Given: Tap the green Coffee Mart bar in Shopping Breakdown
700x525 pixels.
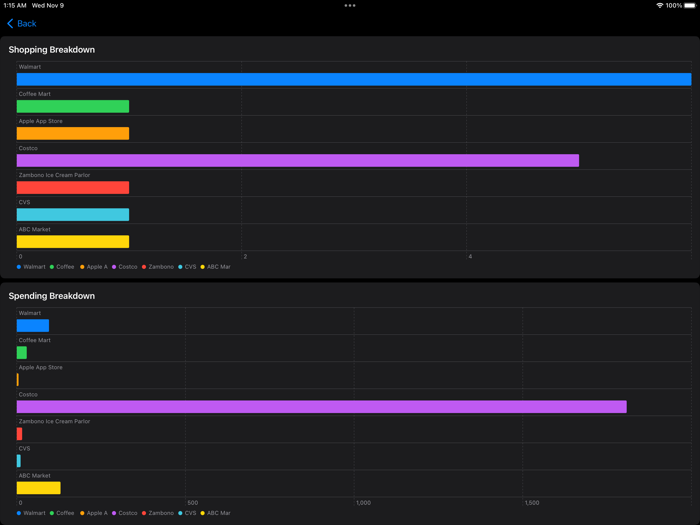Looking at the screenshot, I should (x=73, y=107).
